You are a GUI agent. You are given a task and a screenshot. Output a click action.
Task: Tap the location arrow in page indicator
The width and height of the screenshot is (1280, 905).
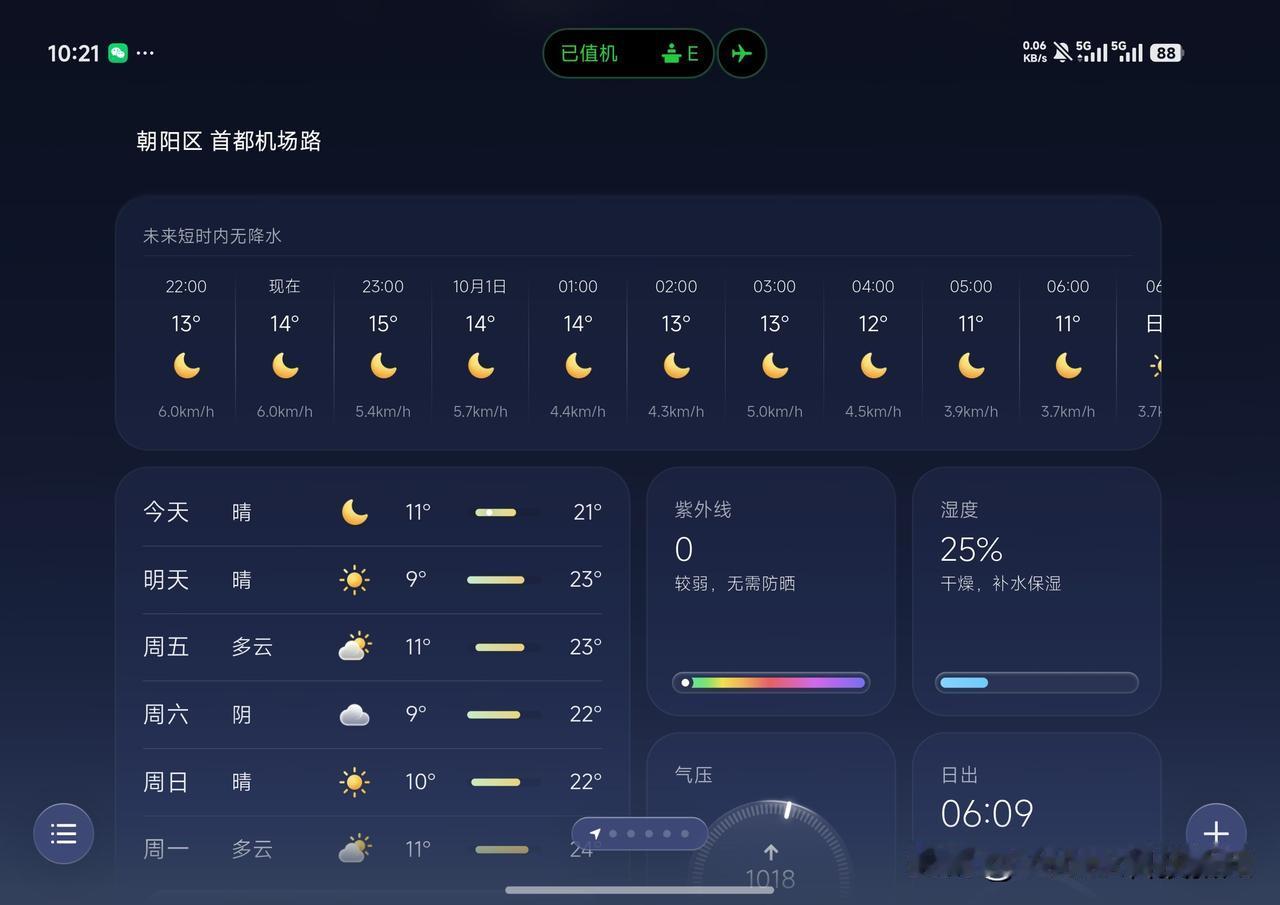click(595, 833)
